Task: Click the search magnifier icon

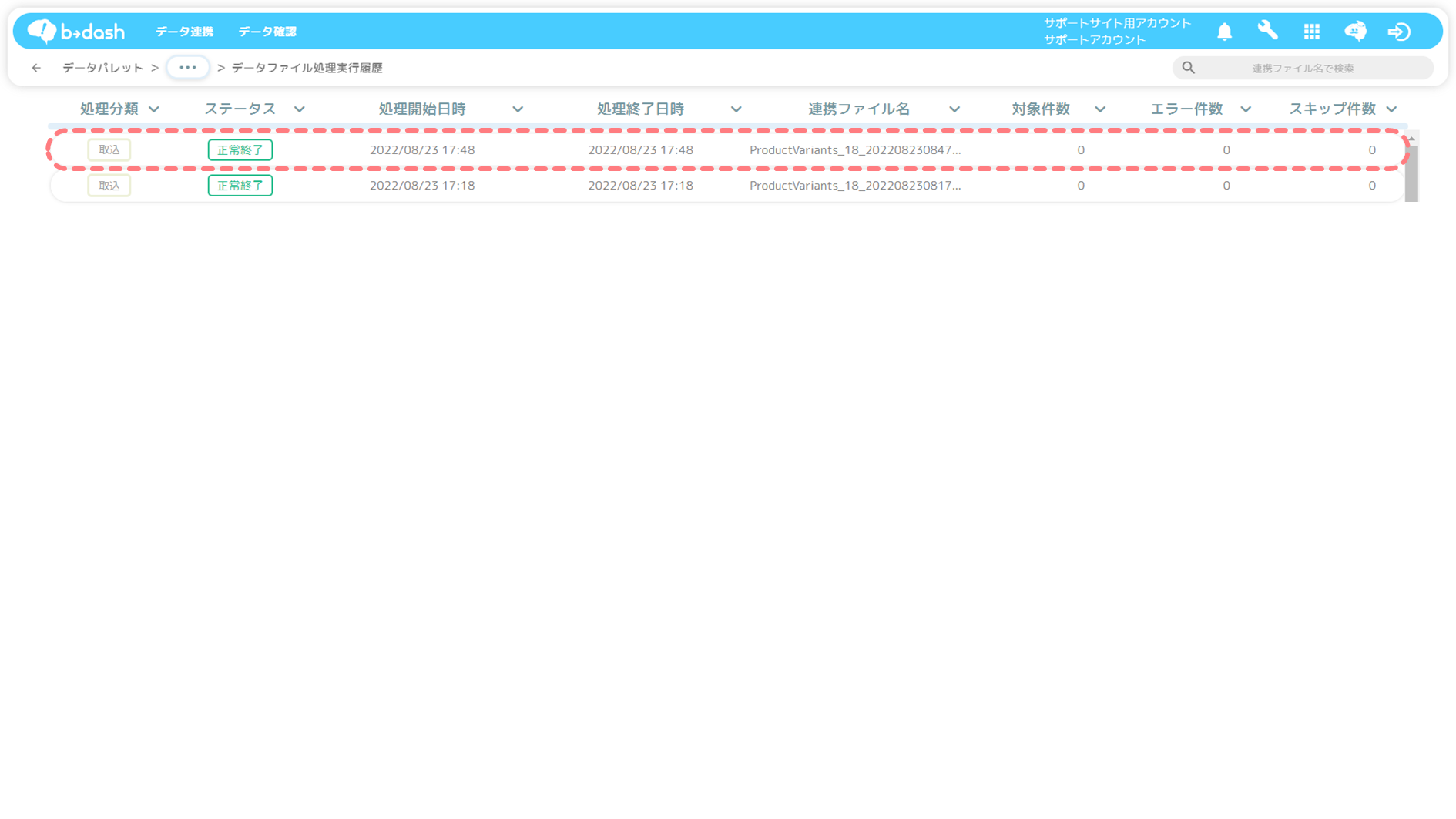Action: point(1188,68)
